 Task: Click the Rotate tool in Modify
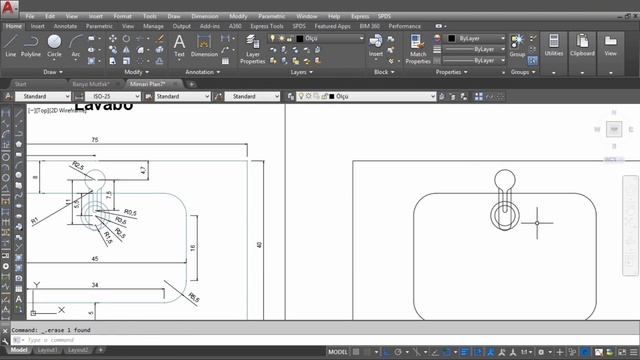coord(126,38)
